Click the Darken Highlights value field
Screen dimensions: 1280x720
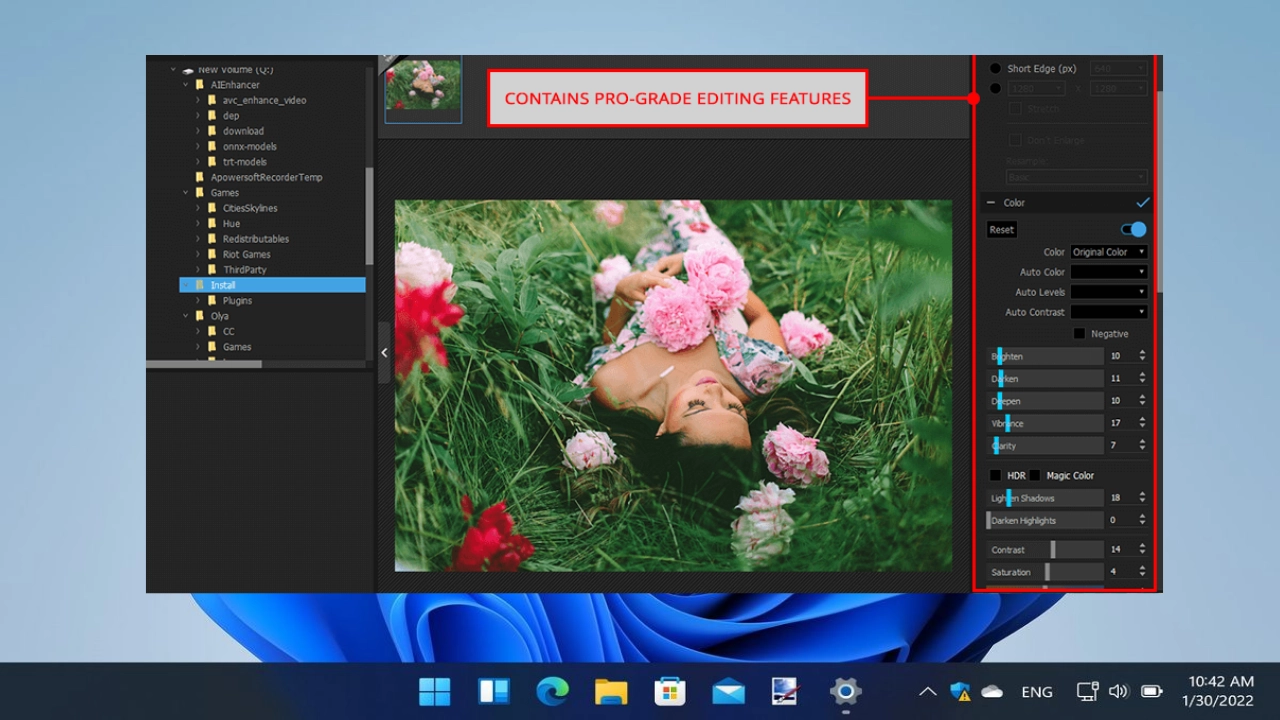point(1120,520)
